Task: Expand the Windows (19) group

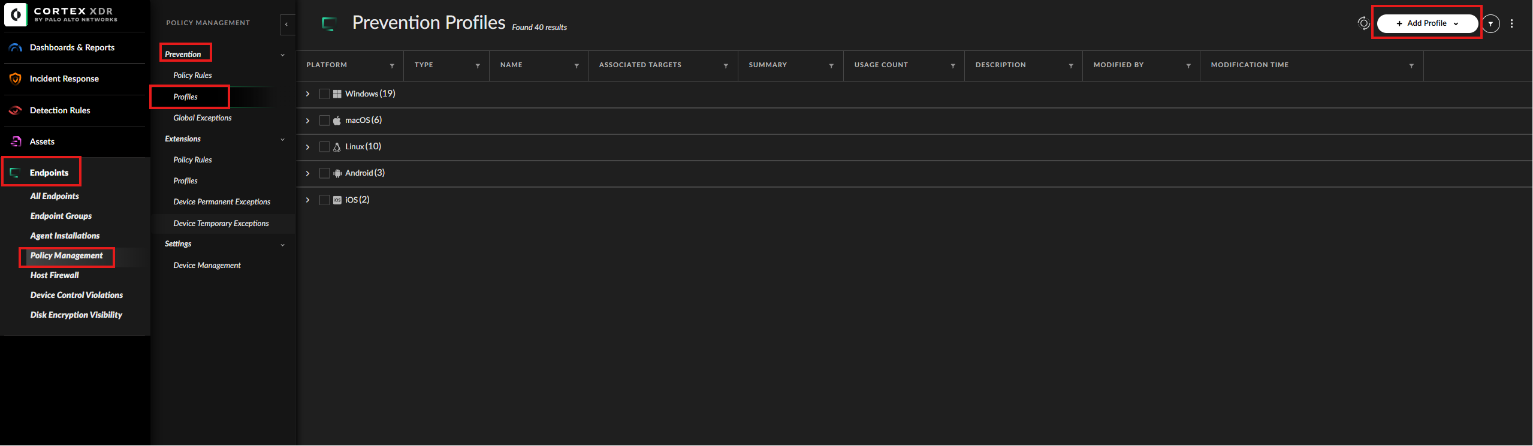Action: click(308, 94)
